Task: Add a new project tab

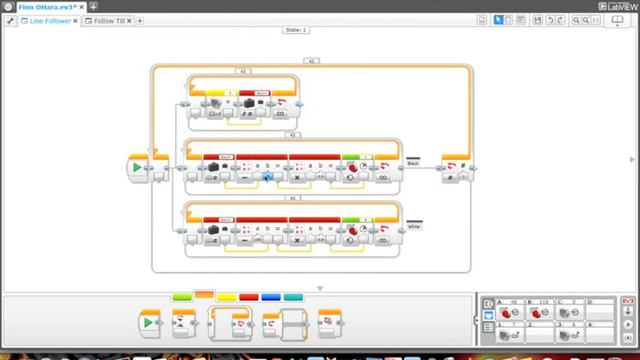Action: (93, 7)
